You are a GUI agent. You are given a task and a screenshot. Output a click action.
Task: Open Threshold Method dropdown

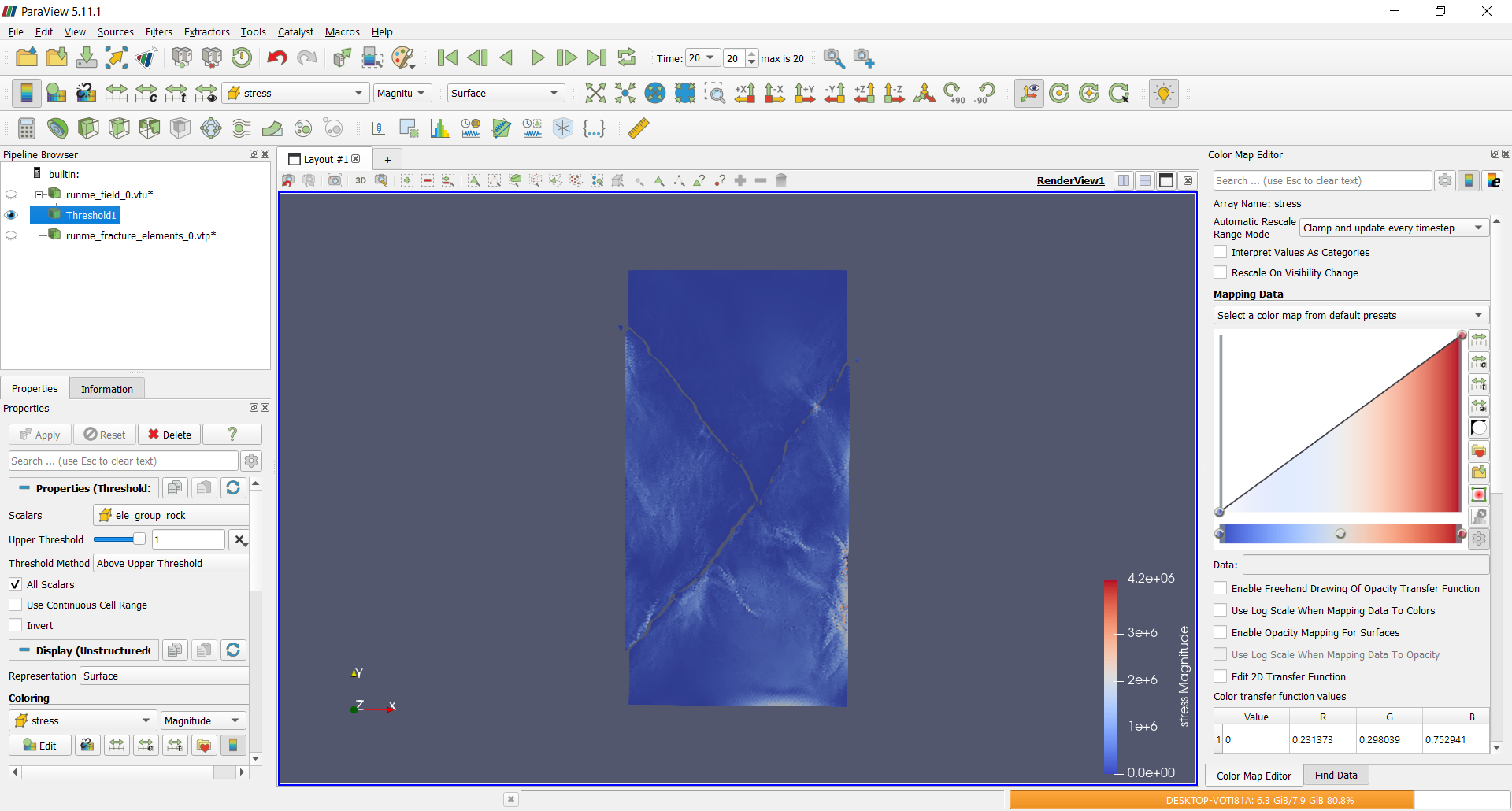coord(171,563)
